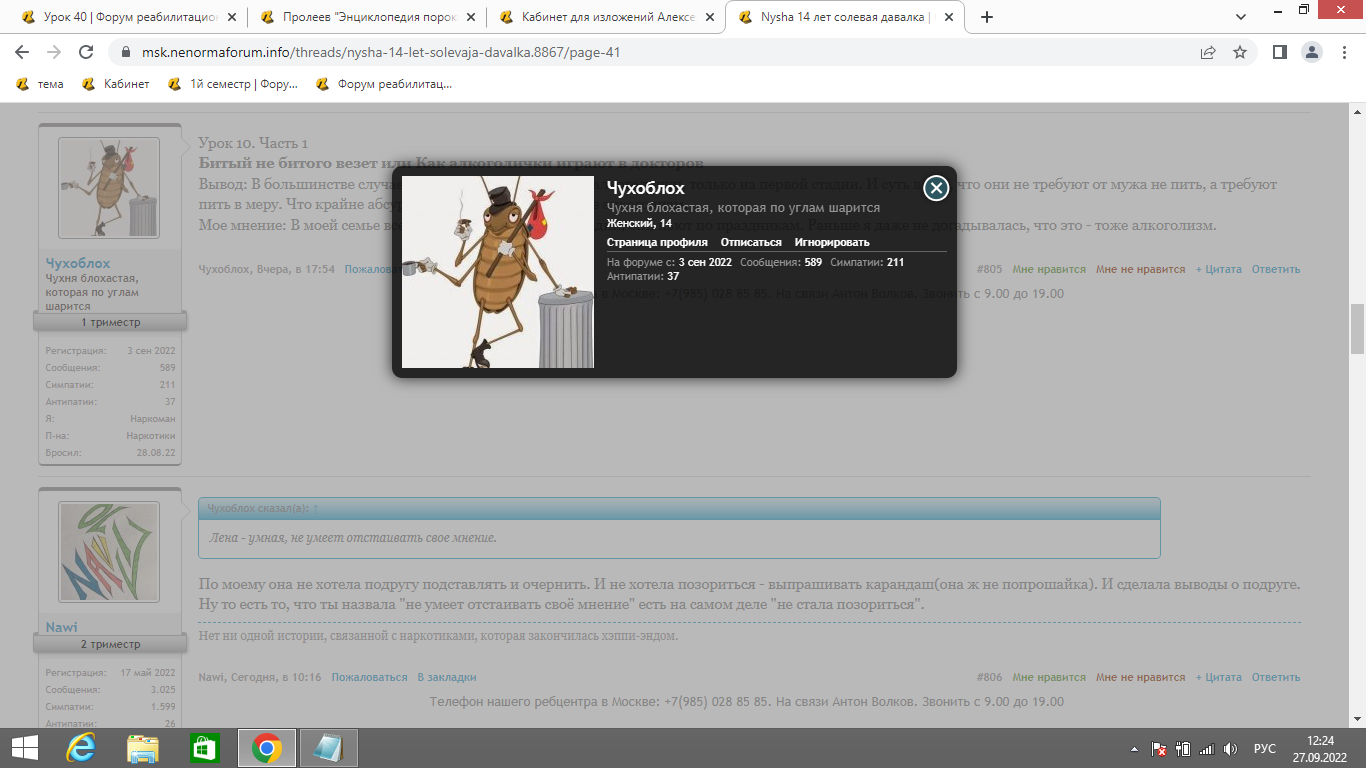Click Отписаться in the profile popup
Viewport: 1366px width, 768px height.
coord(751,242)
